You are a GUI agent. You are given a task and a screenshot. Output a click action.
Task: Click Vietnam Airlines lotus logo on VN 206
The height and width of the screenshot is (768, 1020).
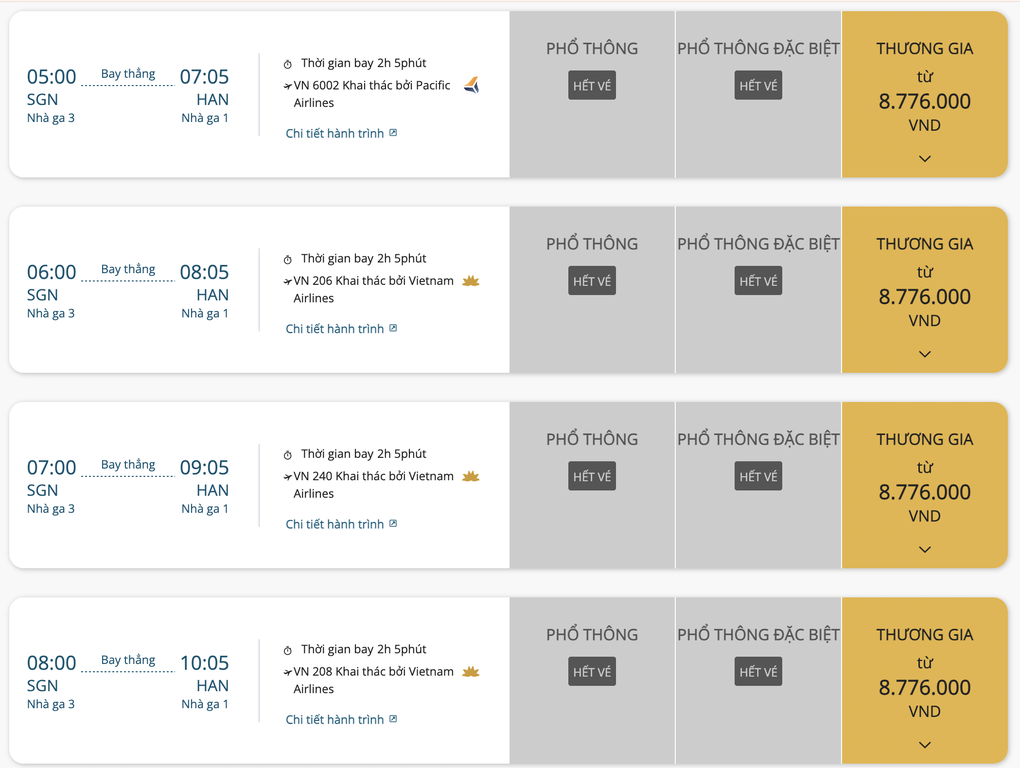tap(471, 281)
